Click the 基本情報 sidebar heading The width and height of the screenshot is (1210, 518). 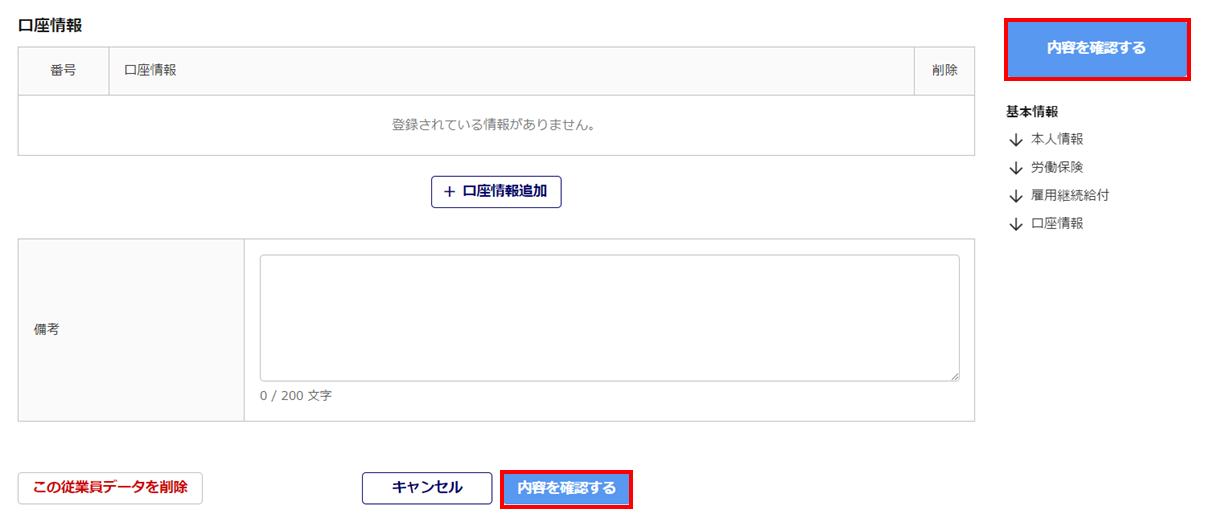point(1032,112)
